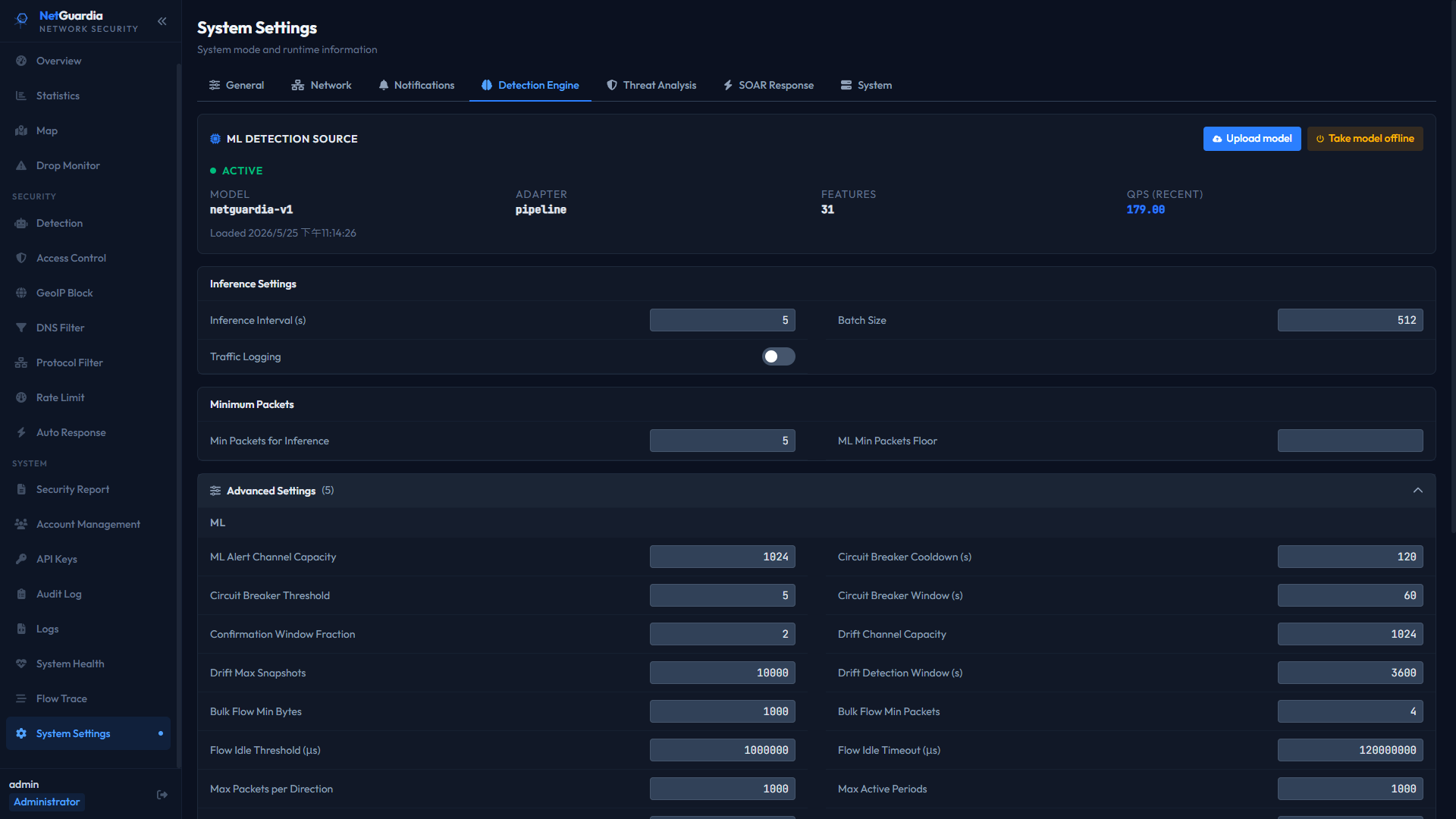Open the Notifications tab
Screen dimensions: 1456x819
pyautogui.click(x=416, y=85)
